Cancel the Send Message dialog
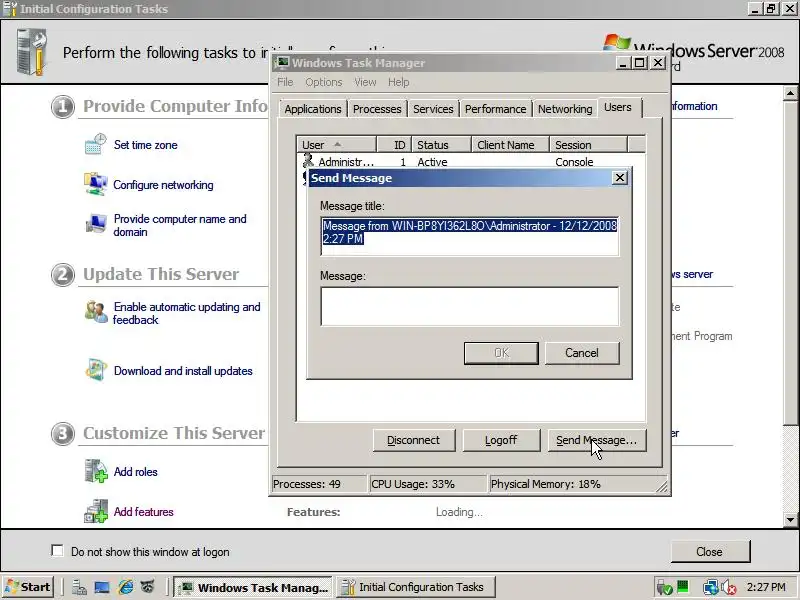Image resolution: width=800 pixels, height=600 pixels. [x=582, y=353]
